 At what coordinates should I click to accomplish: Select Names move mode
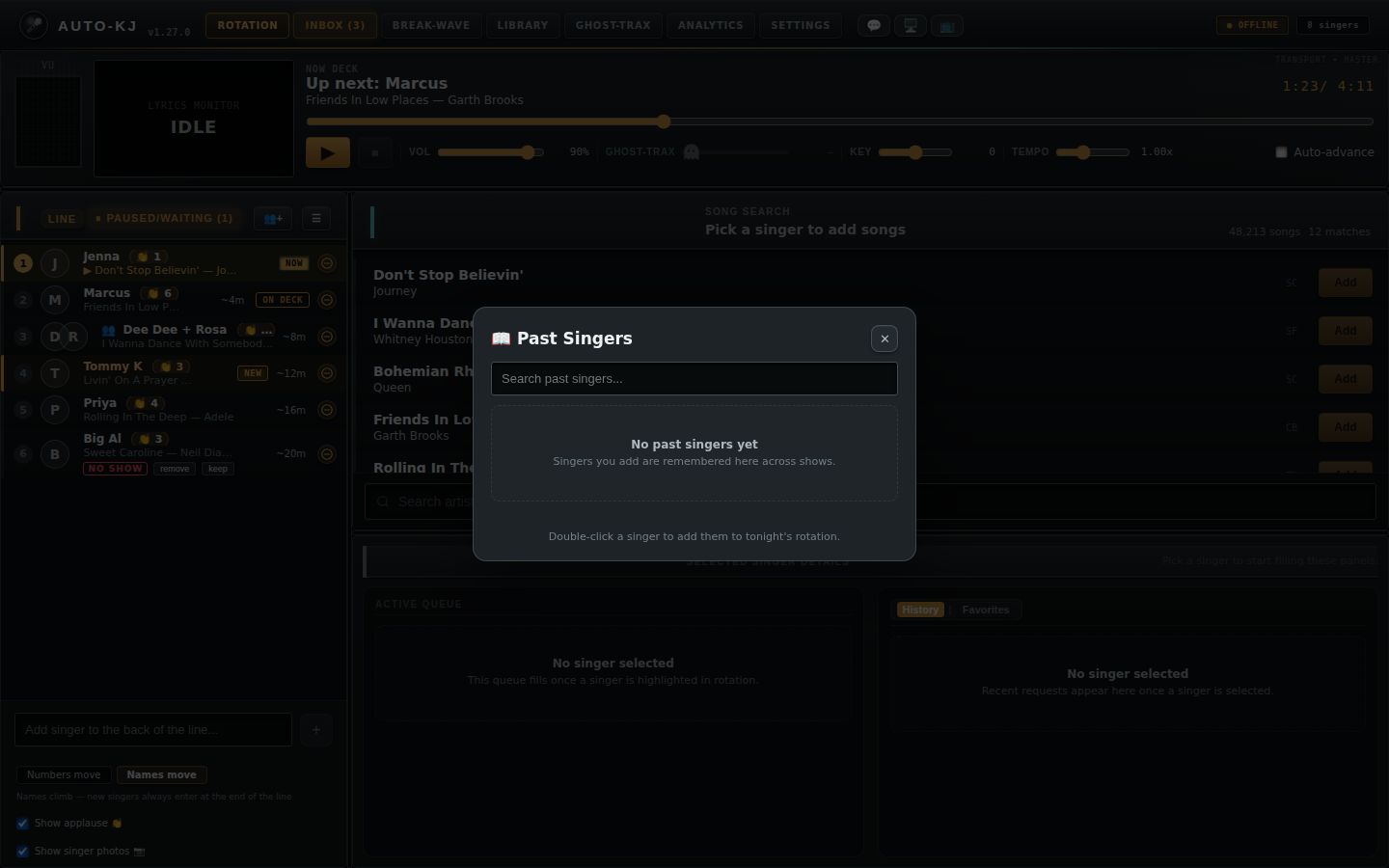(161, 774)
